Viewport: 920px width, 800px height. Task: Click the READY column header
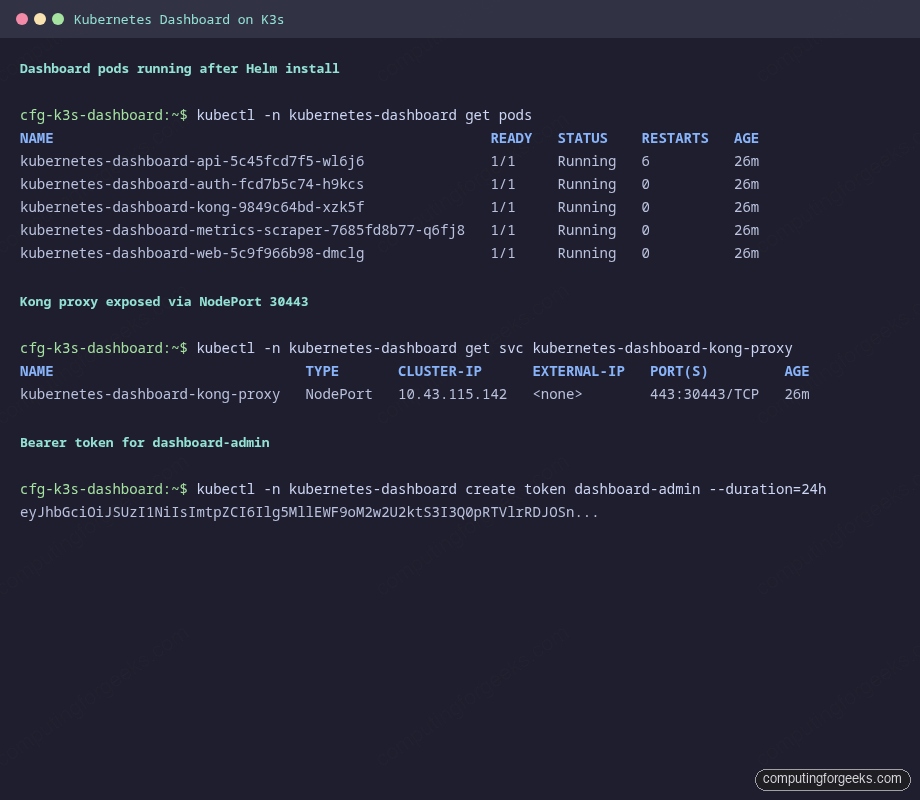511,138
